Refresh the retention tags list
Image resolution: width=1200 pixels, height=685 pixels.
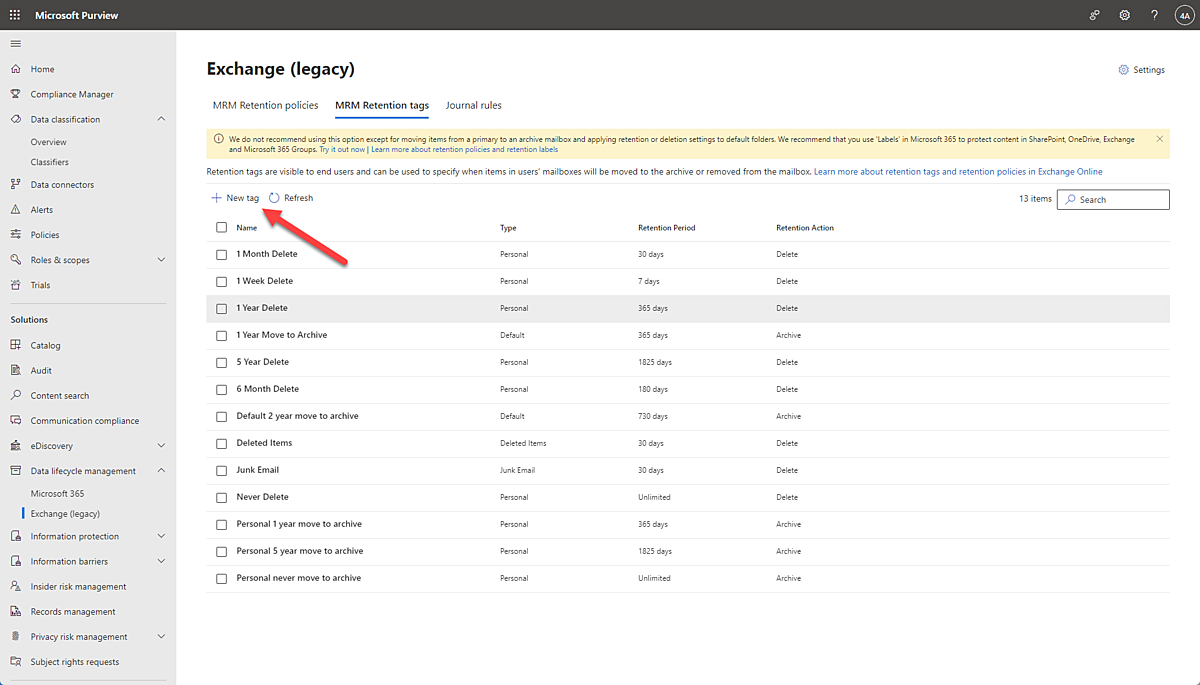click(x=291, y=198)
